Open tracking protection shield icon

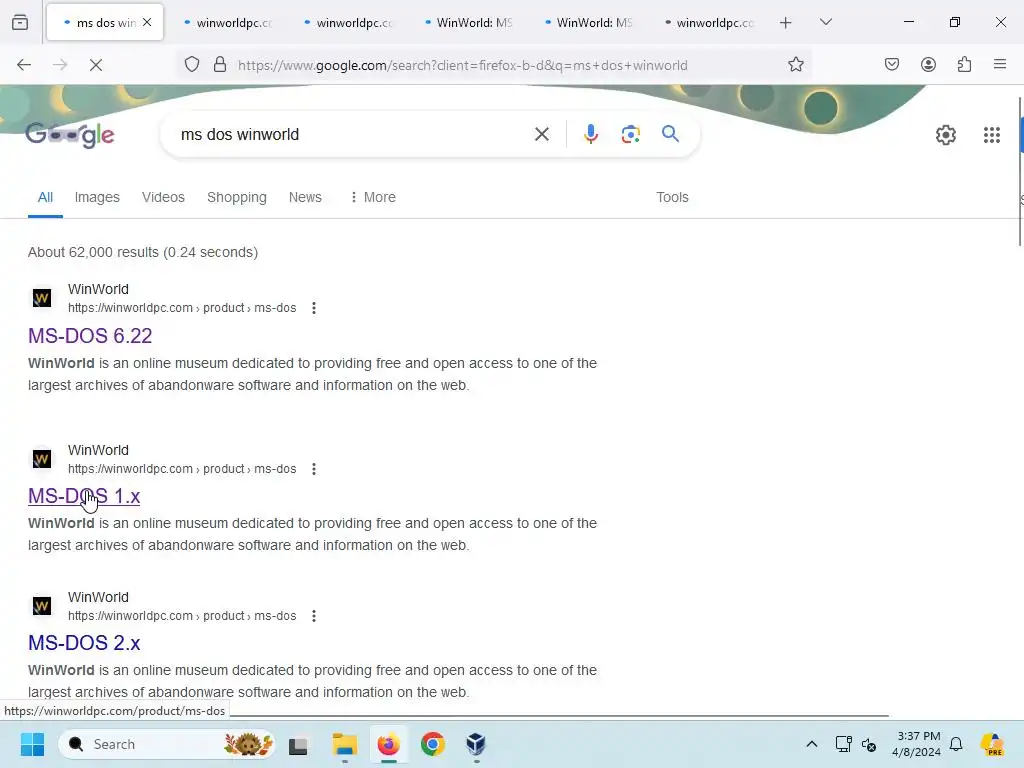191,65
